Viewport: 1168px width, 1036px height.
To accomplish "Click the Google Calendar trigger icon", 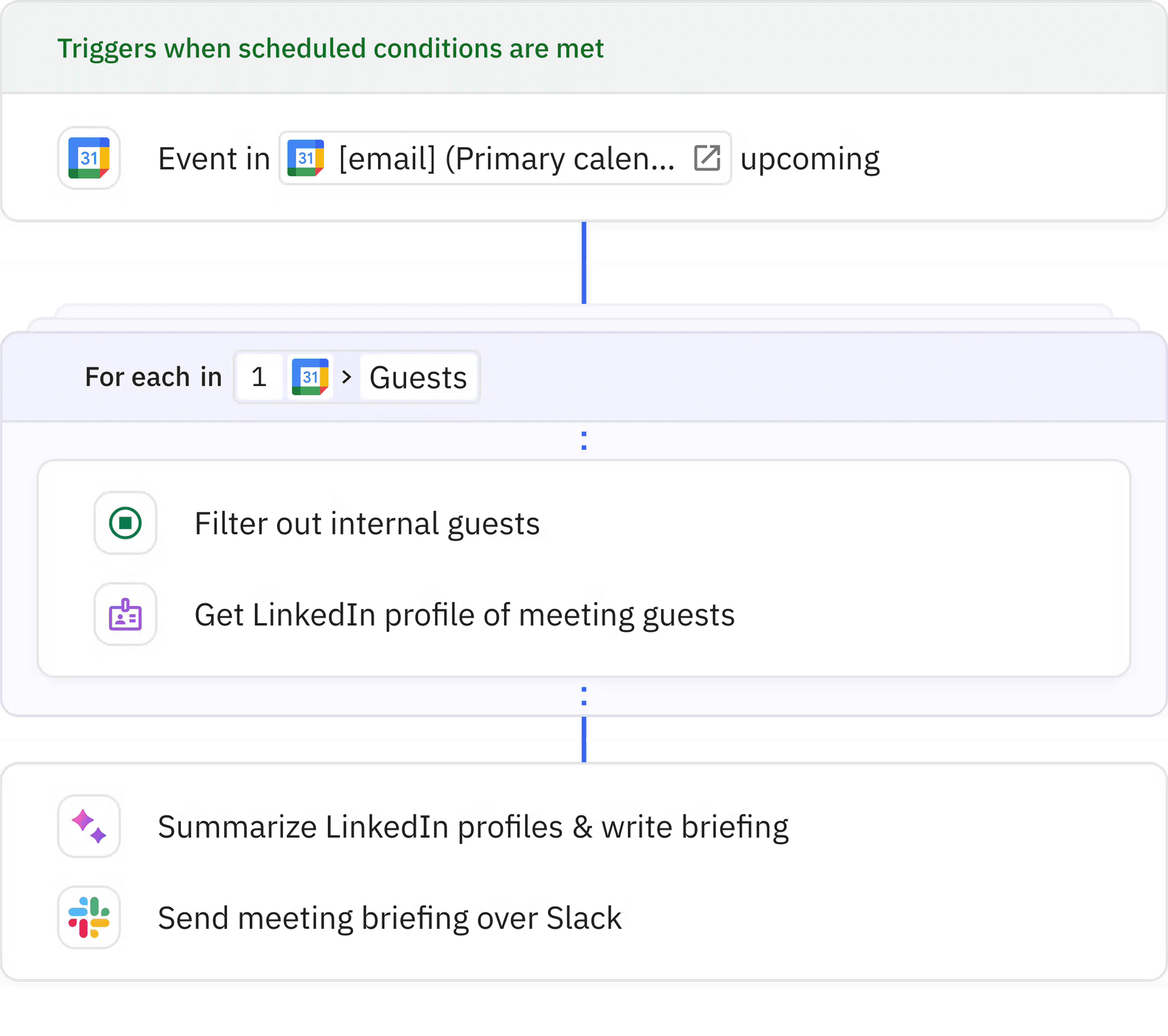I will pos(89,158).
